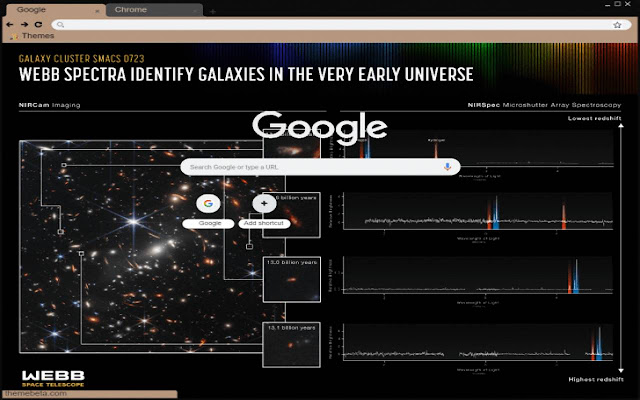640x400 pixels.
Task: Reload the page
Action: coord(38,24)
